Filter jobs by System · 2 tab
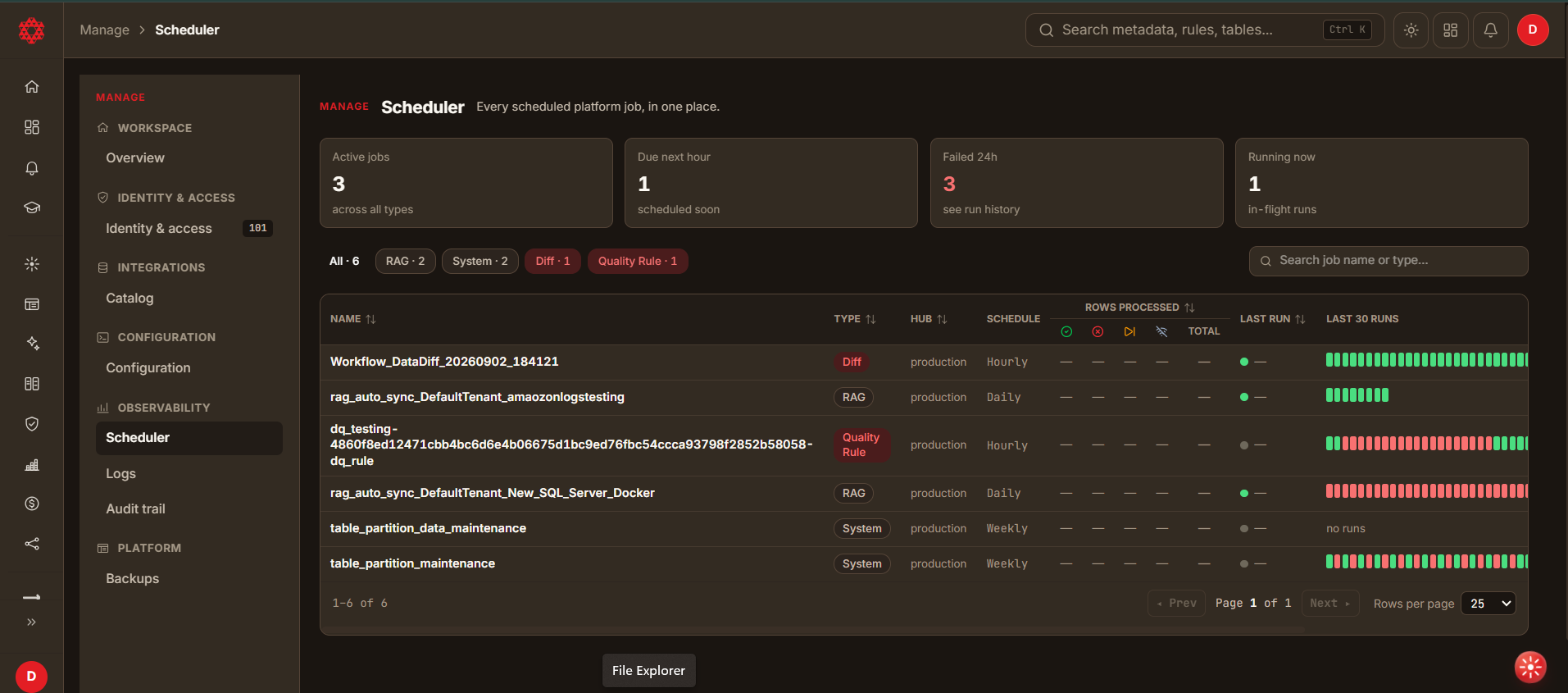The image size is (1568, 693). 480,261
